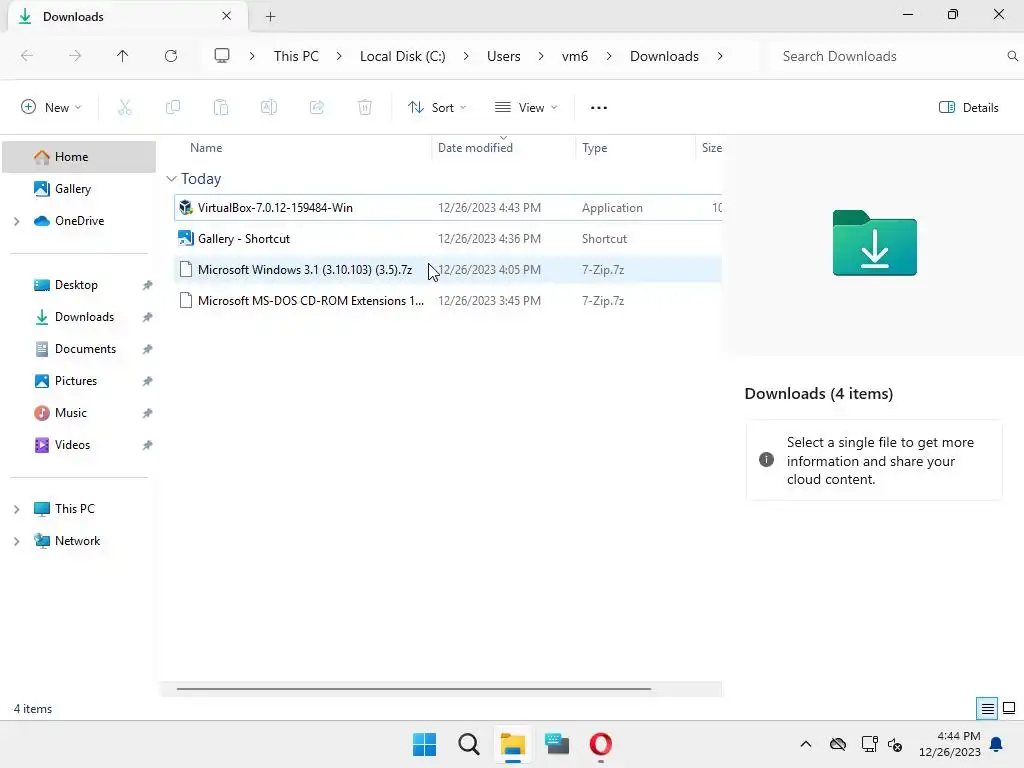Close the Downloads tab

(227, 16)
